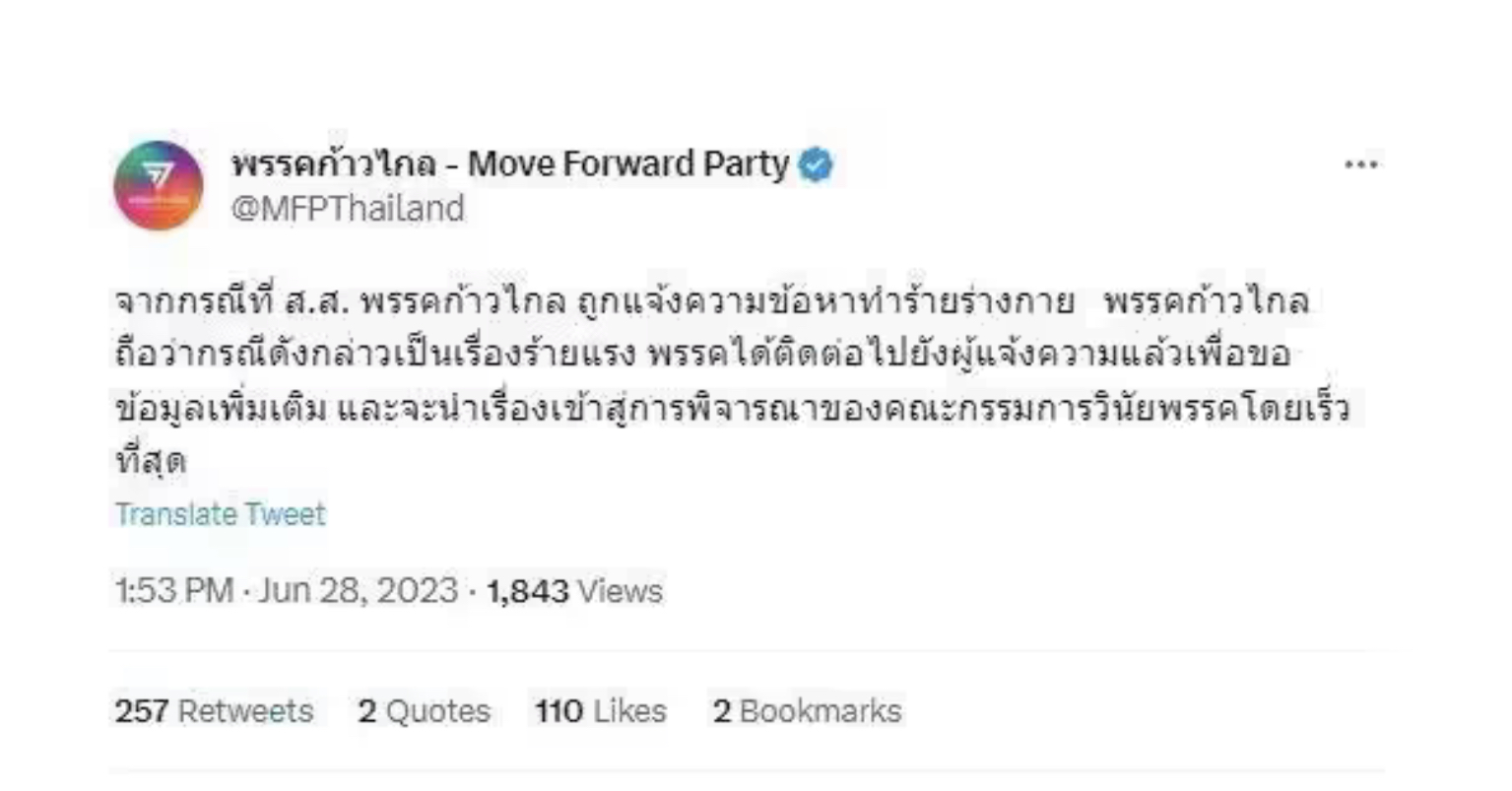
Task: View the 1,843 Views count
Action: [x=575, y=591]
